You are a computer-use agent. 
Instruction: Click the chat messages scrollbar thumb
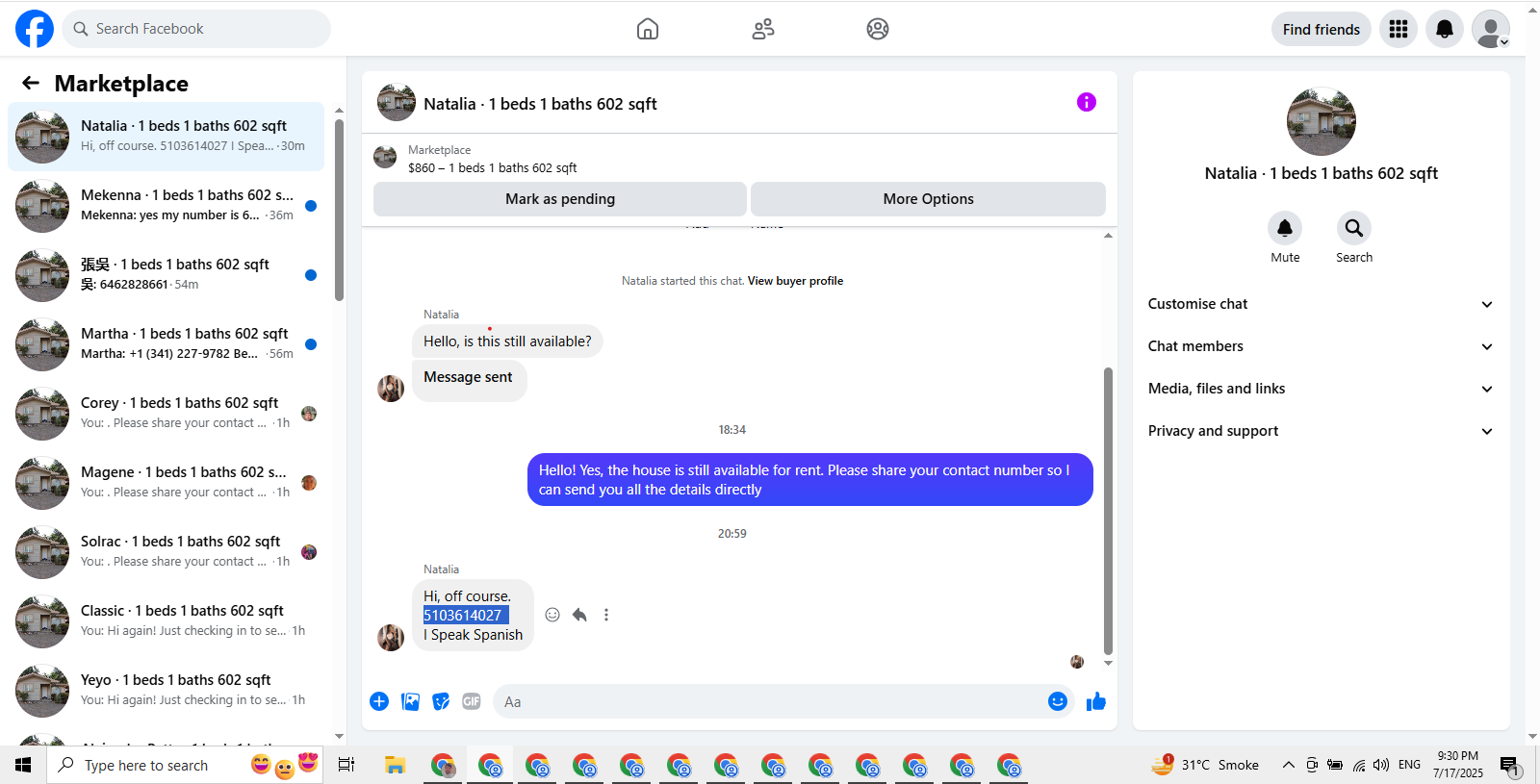(1108, 511)
